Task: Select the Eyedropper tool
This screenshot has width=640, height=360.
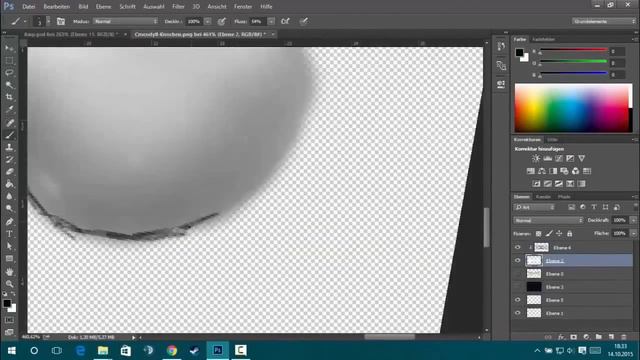Action: 9,109
